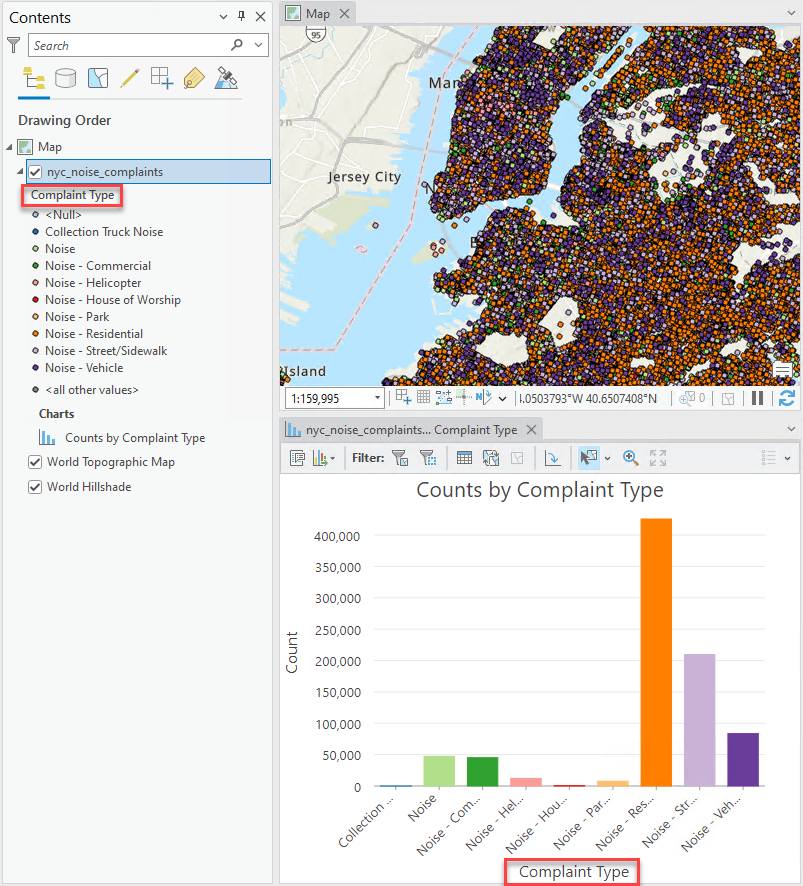Disable the World Hillshade layer
The height and width of the screenshot is (886, 803).
point(36,487)
